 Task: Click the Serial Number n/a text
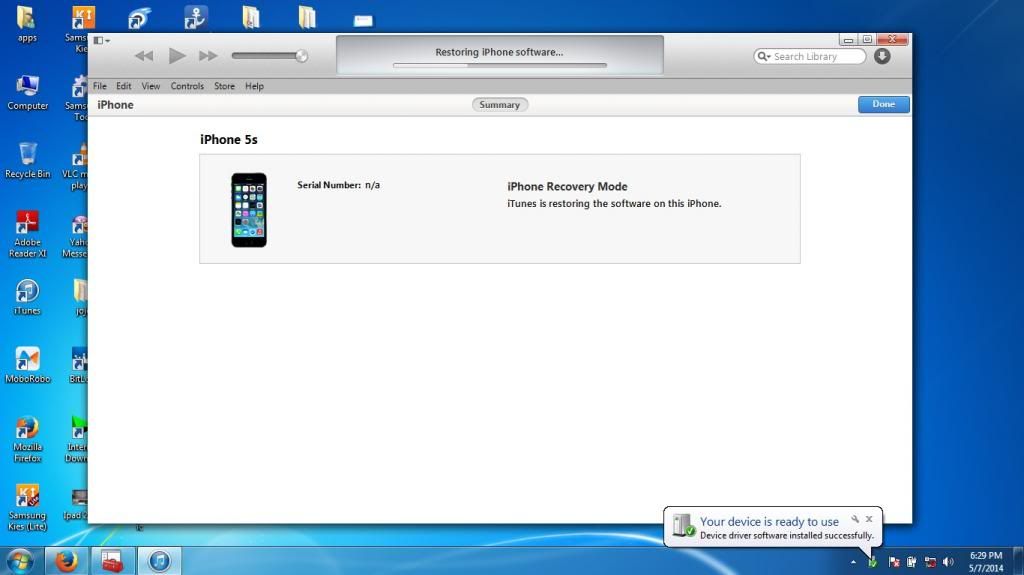pyautogui.click(x=338, y=185)
